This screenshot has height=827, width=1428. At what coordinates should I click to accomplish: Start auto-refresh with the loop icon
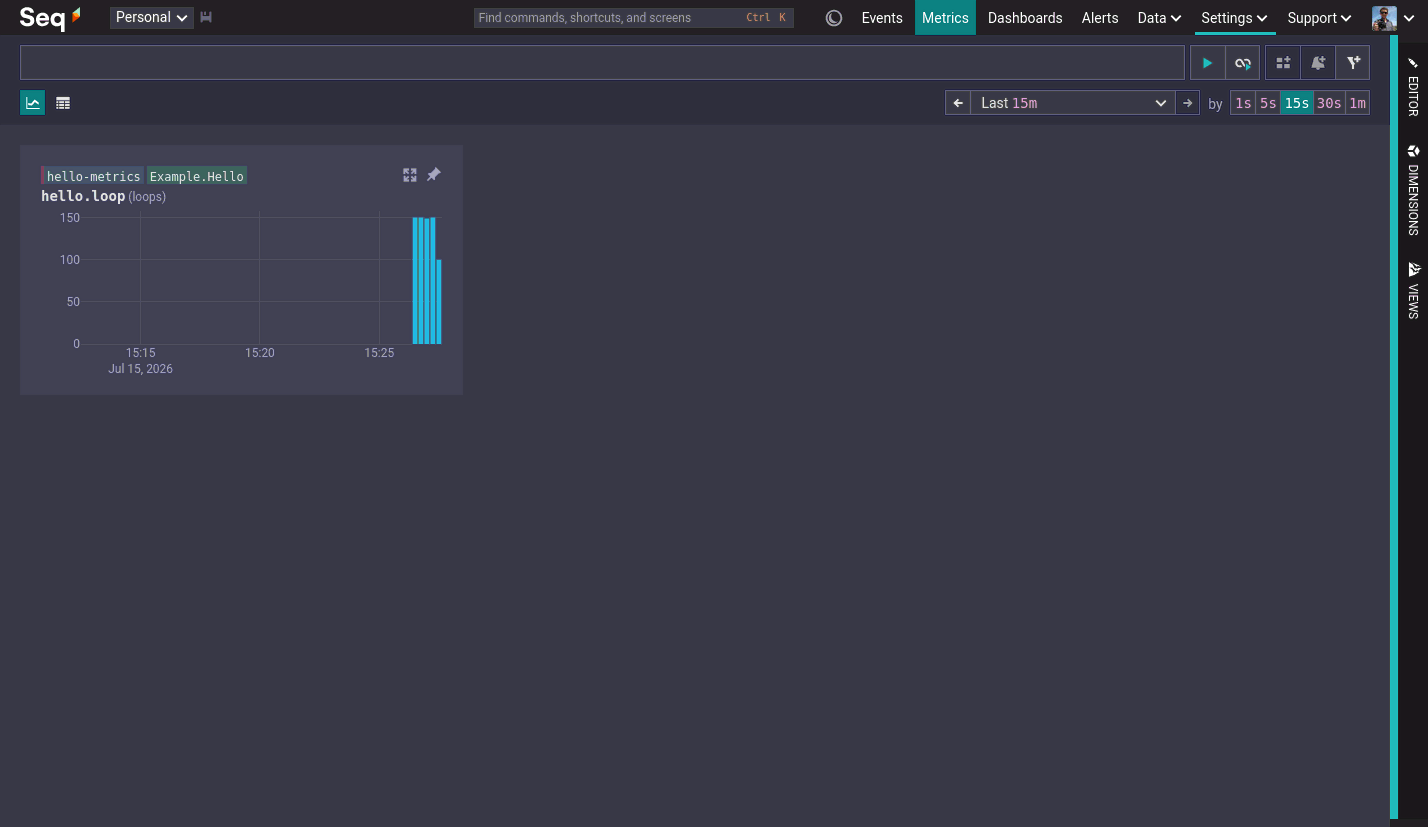click(1243, 63)
